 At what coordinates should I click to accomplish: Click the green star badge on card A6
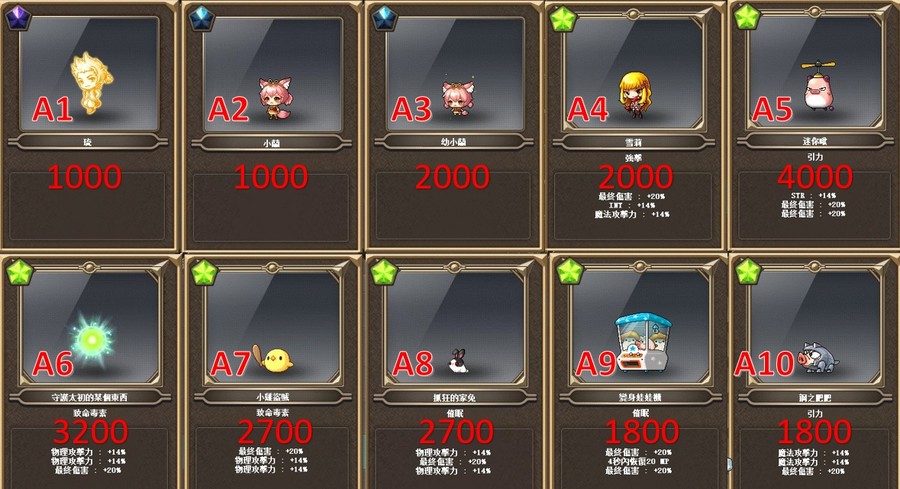pos(21,272)
